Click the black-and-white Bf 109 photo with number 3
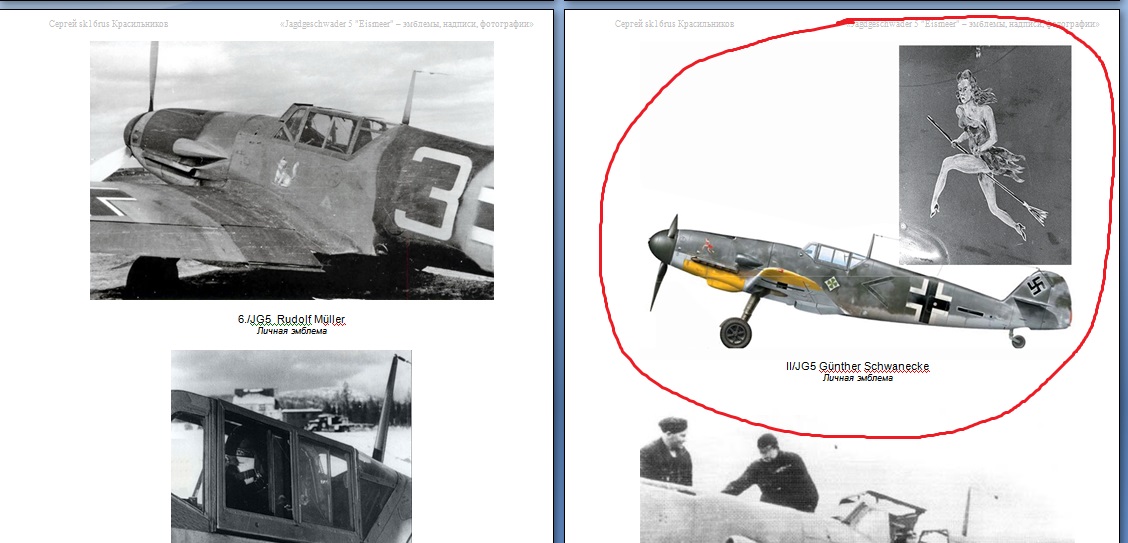Viewport: 1128px width, 543px height. pyautogui.click(x=290, y=170)
